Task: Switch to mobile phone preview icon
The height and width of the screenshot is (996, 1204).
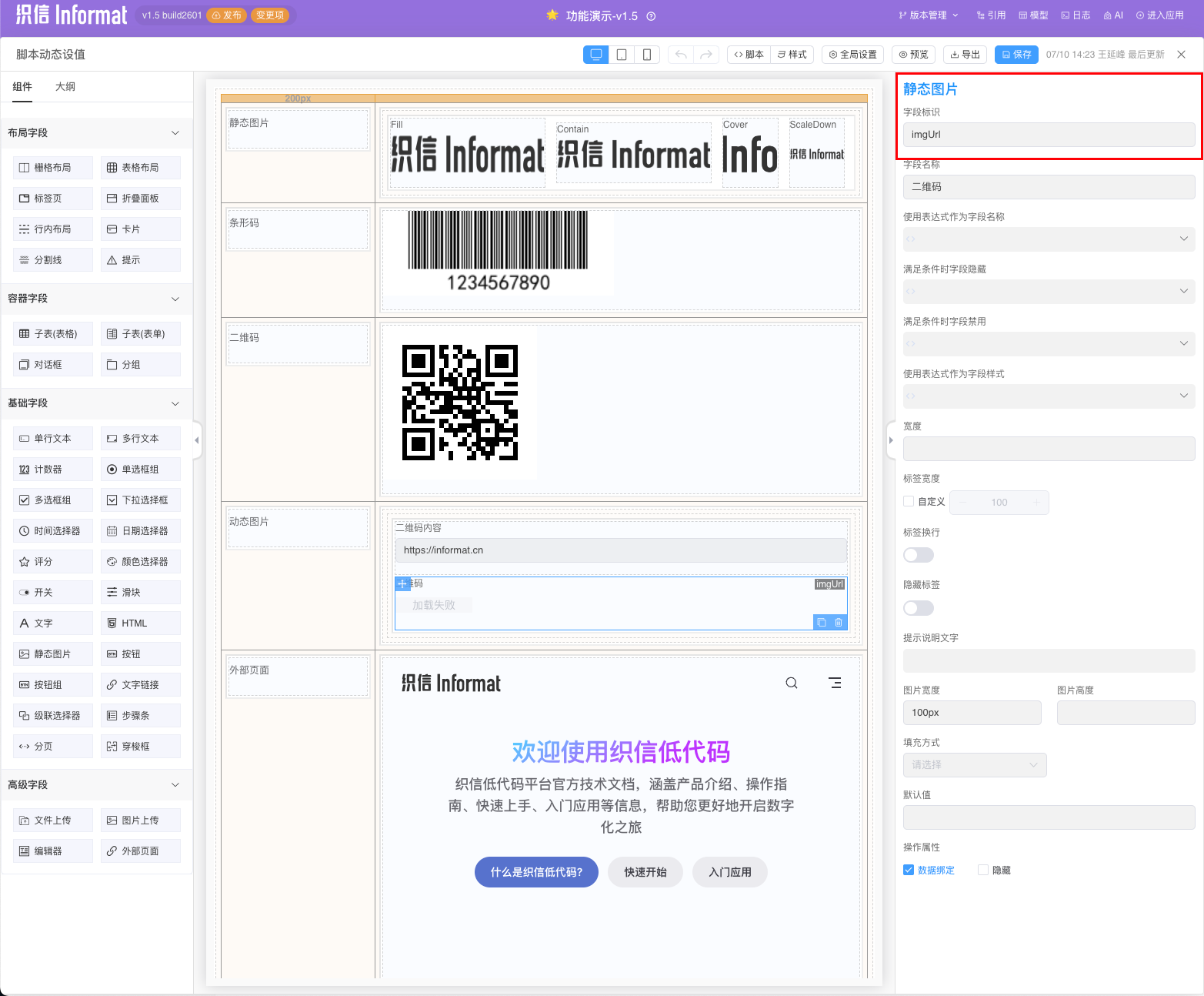Action: [x=647, y=55]
